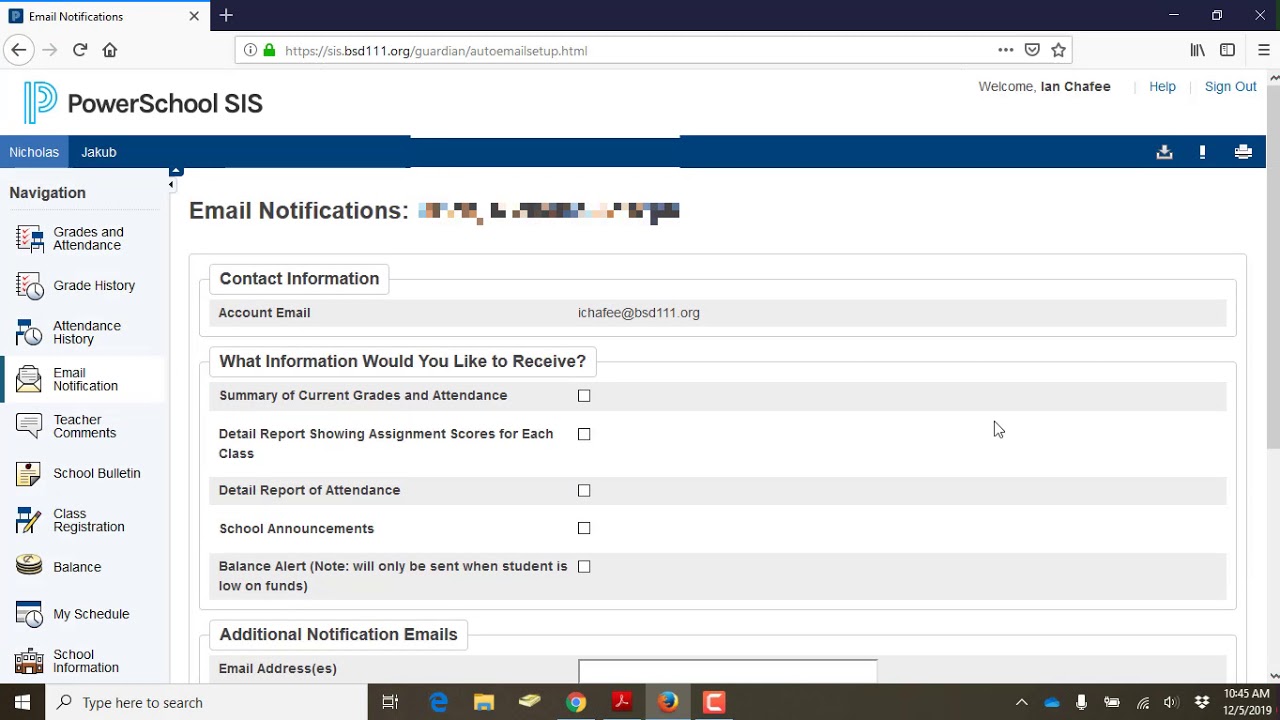
Task: Open volume control in system tray
Action: coord(1171,702)
